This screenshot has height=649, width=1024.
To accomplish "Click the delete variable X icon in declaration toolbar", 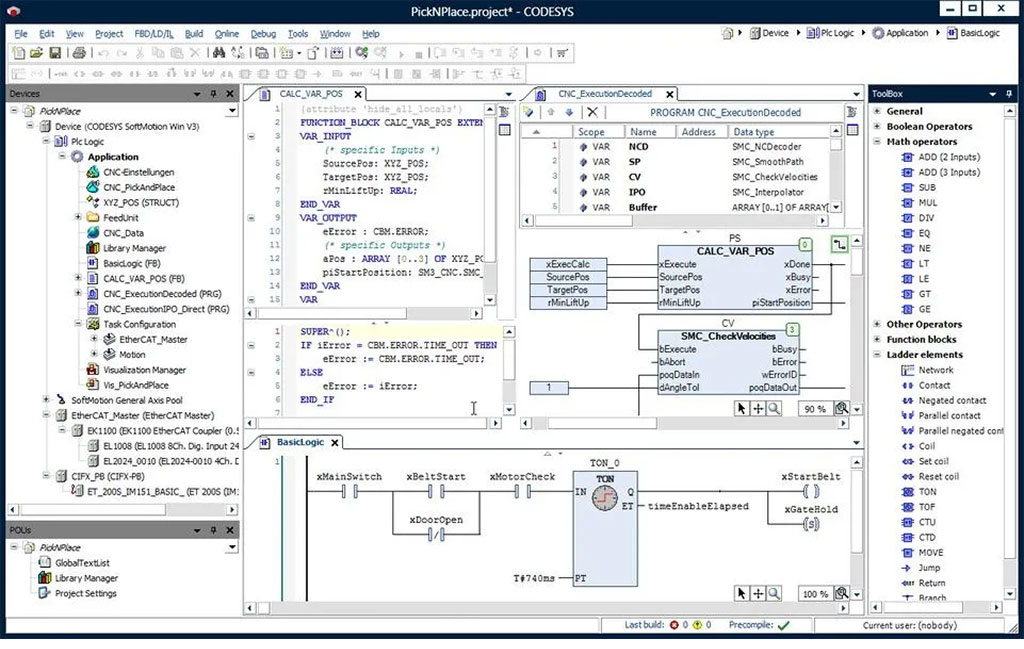I will click(x=592, y=112).
